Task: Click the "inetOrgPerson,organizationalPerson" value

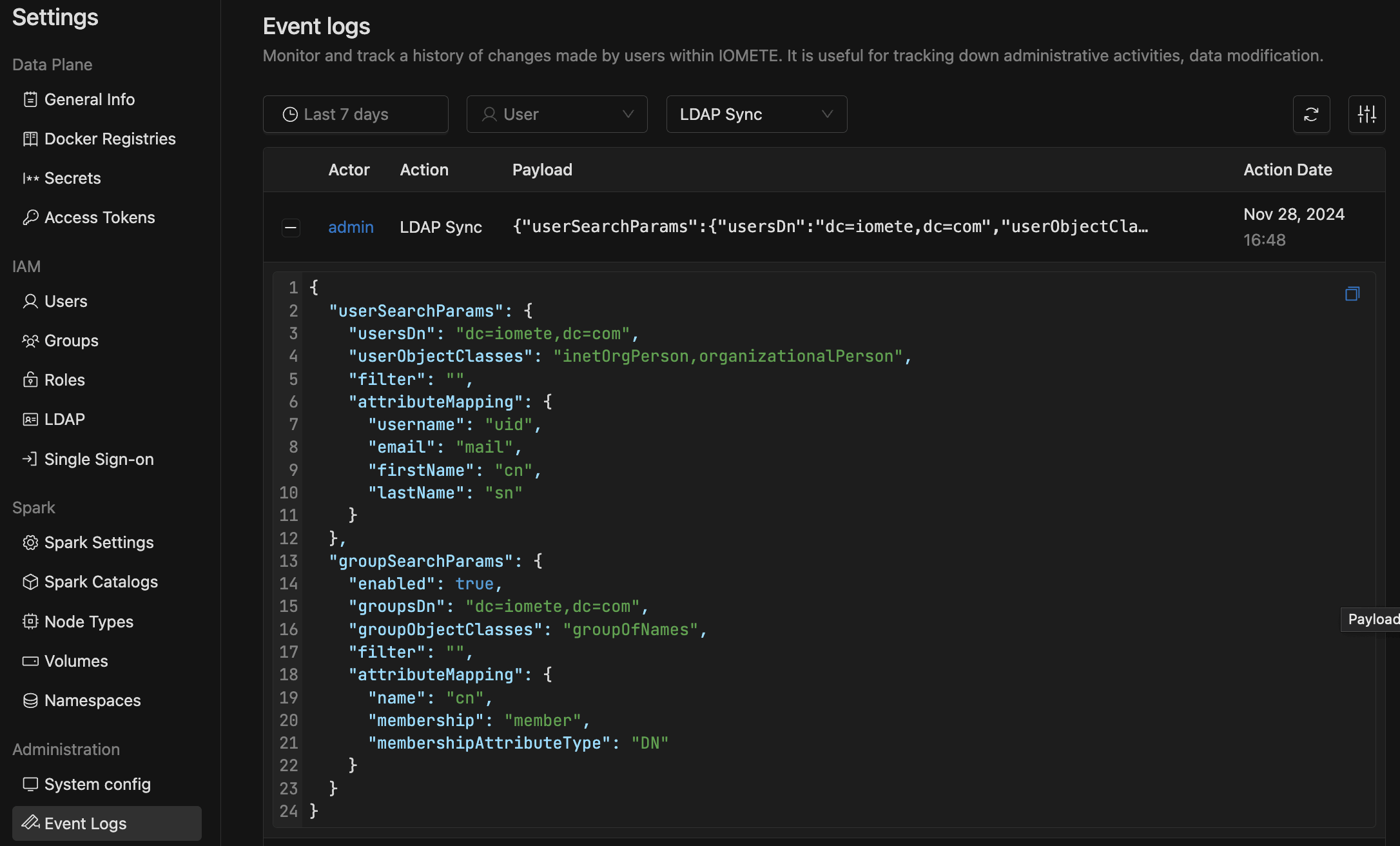Action: [728, 356]
